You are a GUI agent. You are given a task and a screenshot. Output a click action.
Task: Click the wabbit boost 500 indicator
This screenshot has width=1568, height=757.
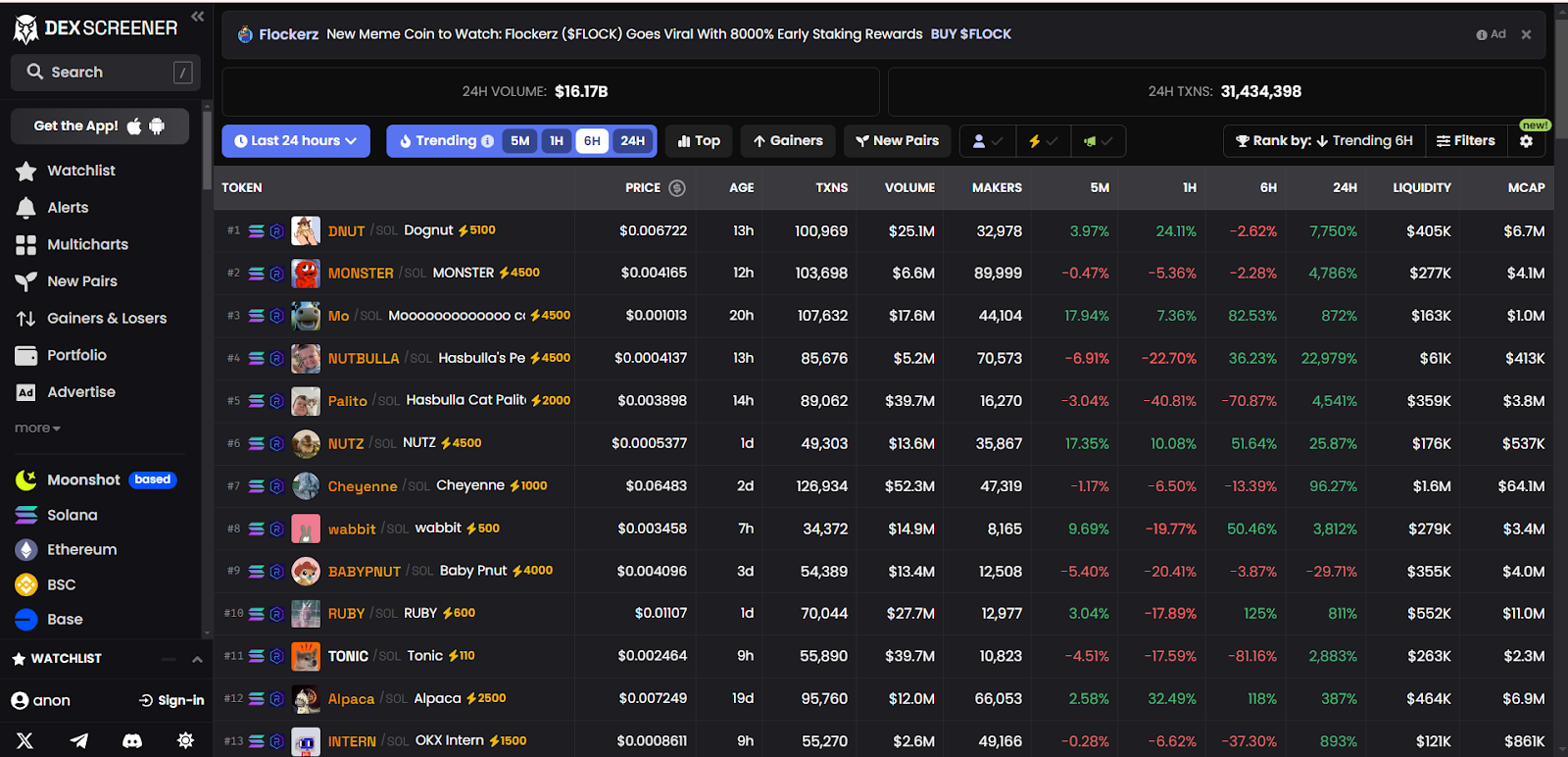(x=483, y=529)
